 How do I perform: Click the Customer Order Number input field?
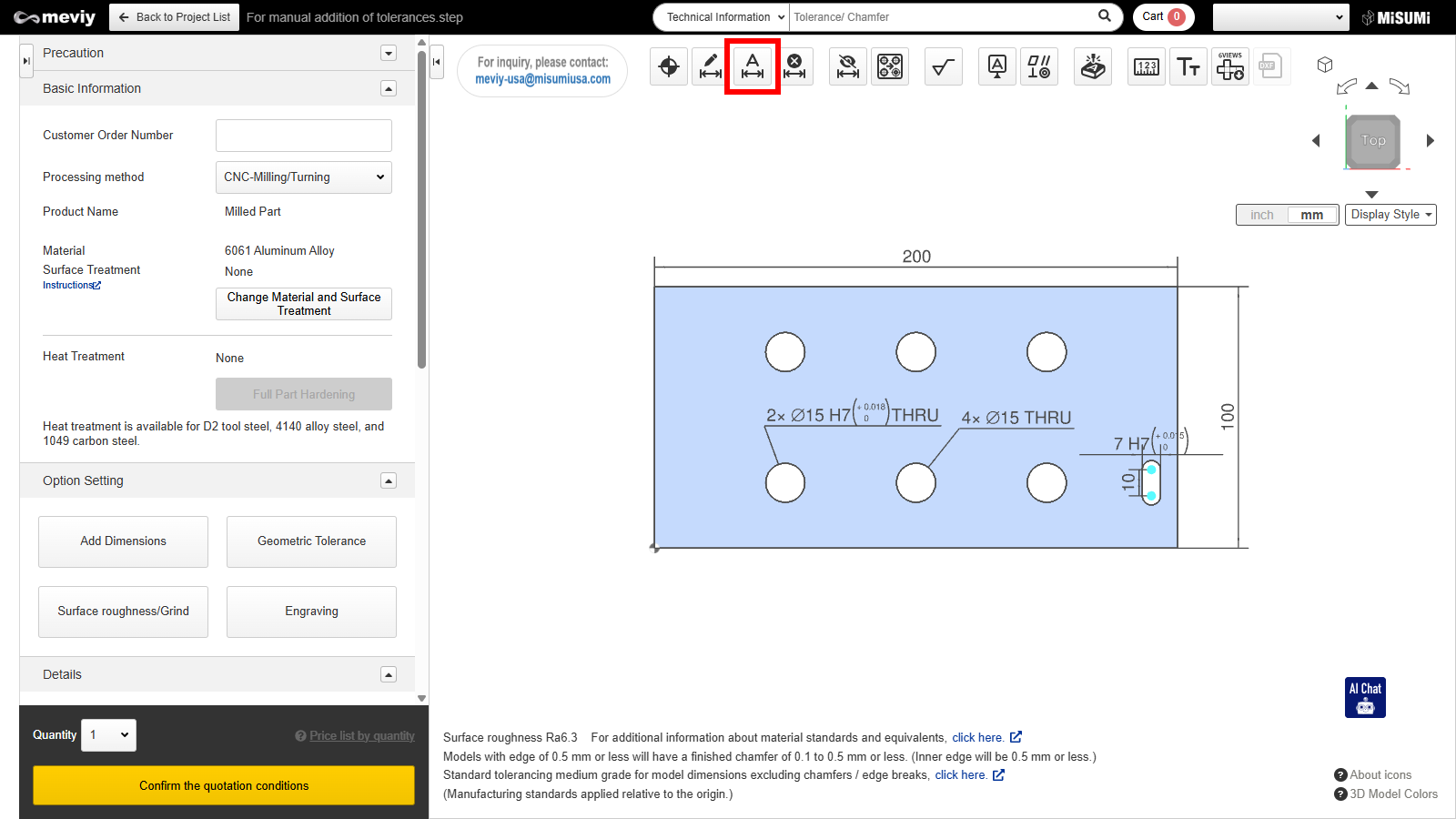pos(304,136)
